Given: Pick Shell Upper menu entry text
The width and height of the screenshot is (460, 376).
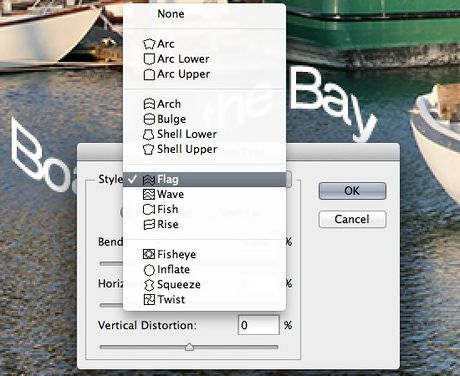Looking at the screenshot, I should pyautogui.click(x=187, y=149).
